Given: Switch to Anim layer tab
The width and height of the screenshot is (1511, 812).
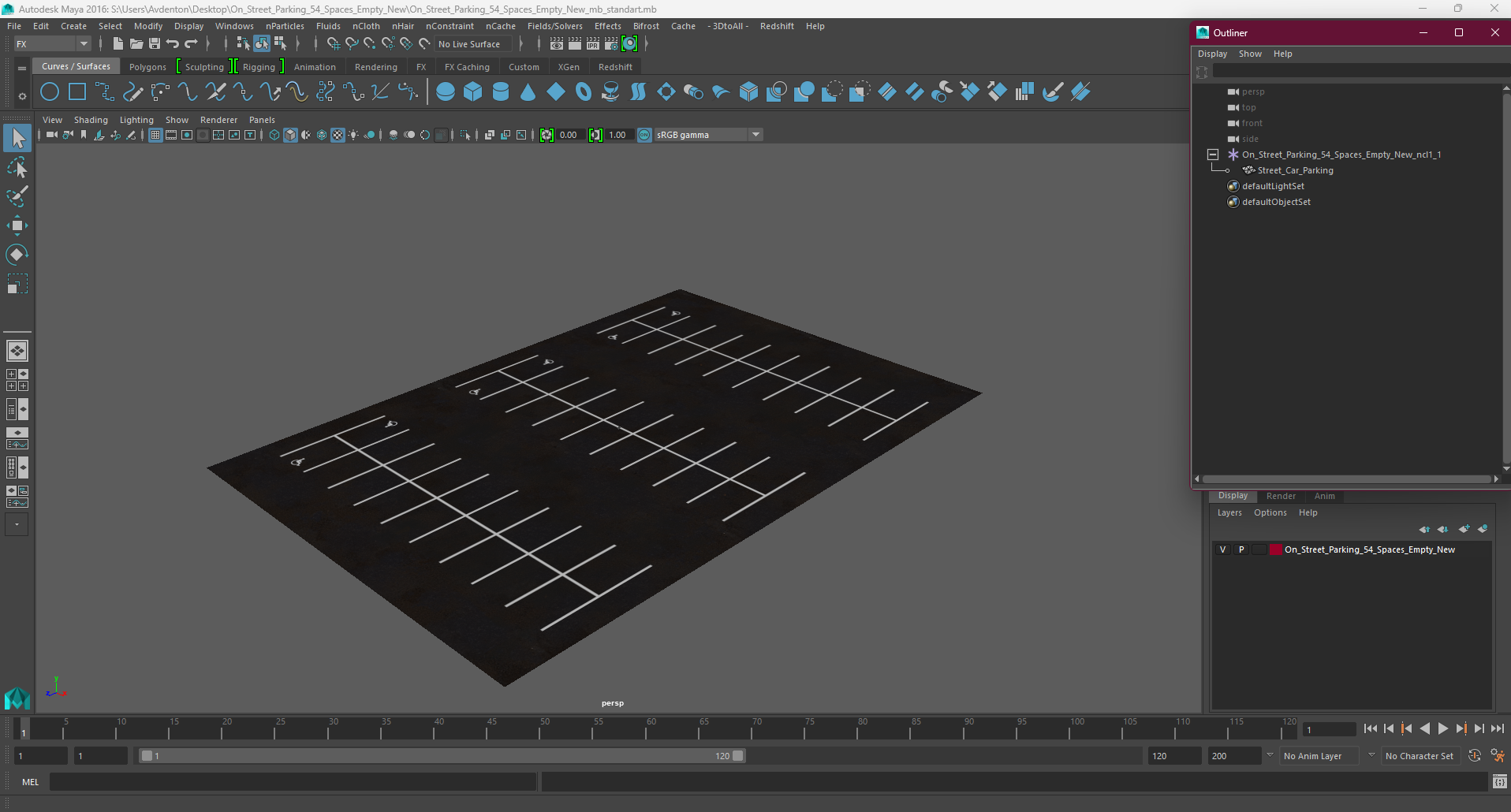Looking at the screenshot, I should tap(1325, 496).
